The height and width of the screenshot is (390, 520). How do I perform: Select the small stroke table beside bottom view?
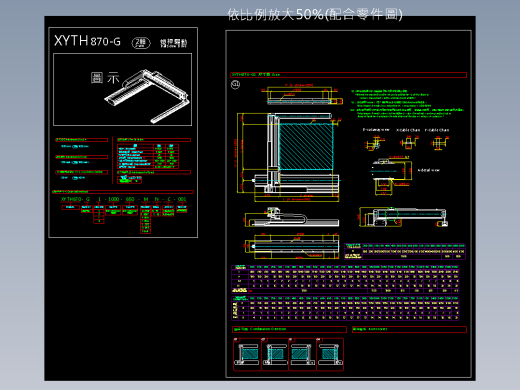point(405,251)
